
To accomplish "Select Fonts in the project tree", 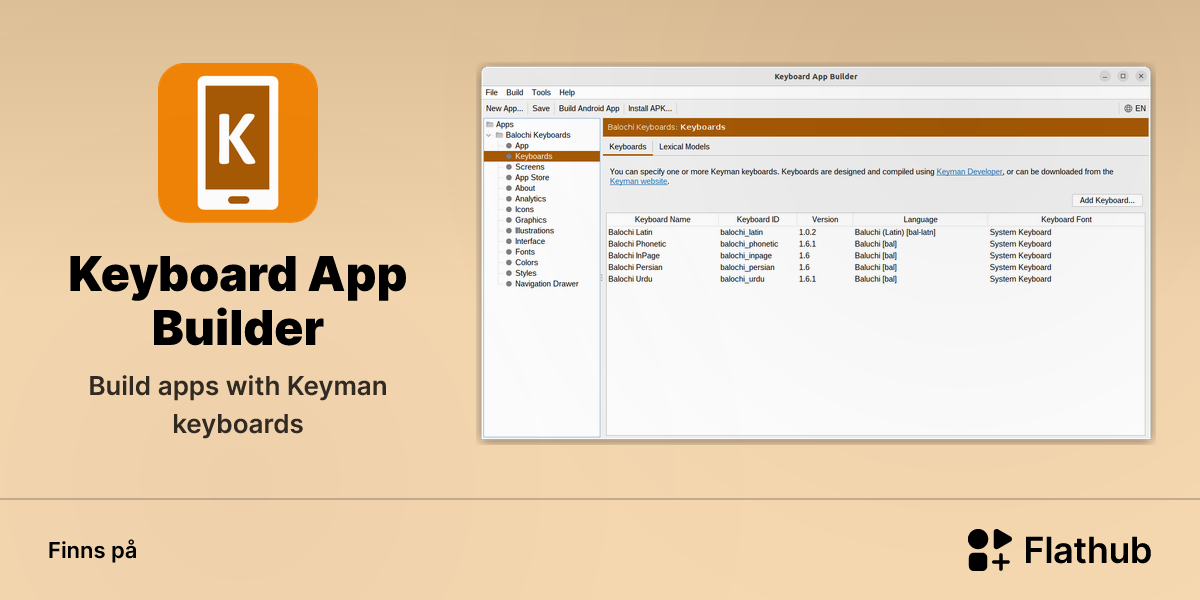I will point(525,252).
